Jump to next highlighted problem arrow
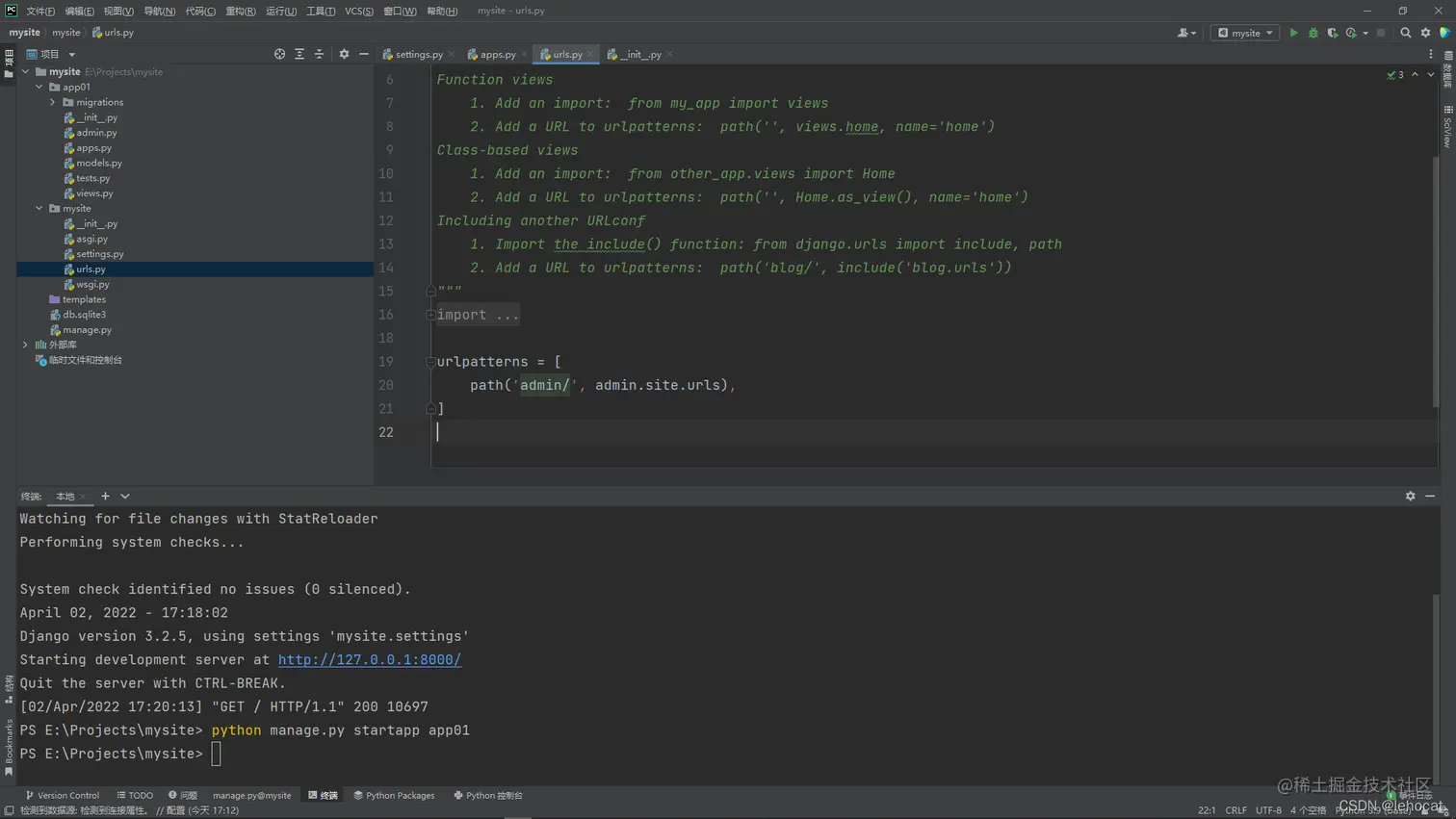 point(1430,74)
